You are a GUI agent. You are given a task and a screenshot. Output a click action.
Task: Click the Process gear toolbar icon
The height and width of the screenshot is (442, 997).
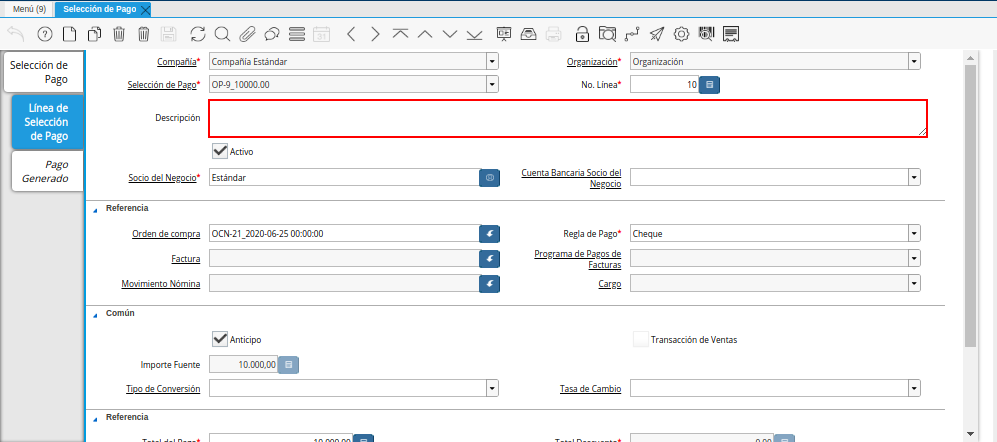click(x=681, y=34)
